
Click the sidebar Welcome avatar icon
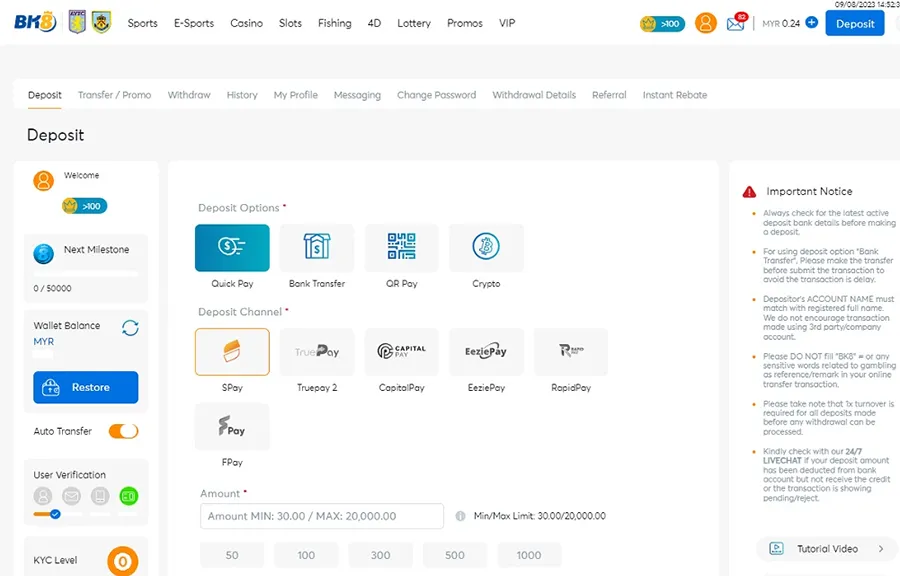tap(44, 180)
